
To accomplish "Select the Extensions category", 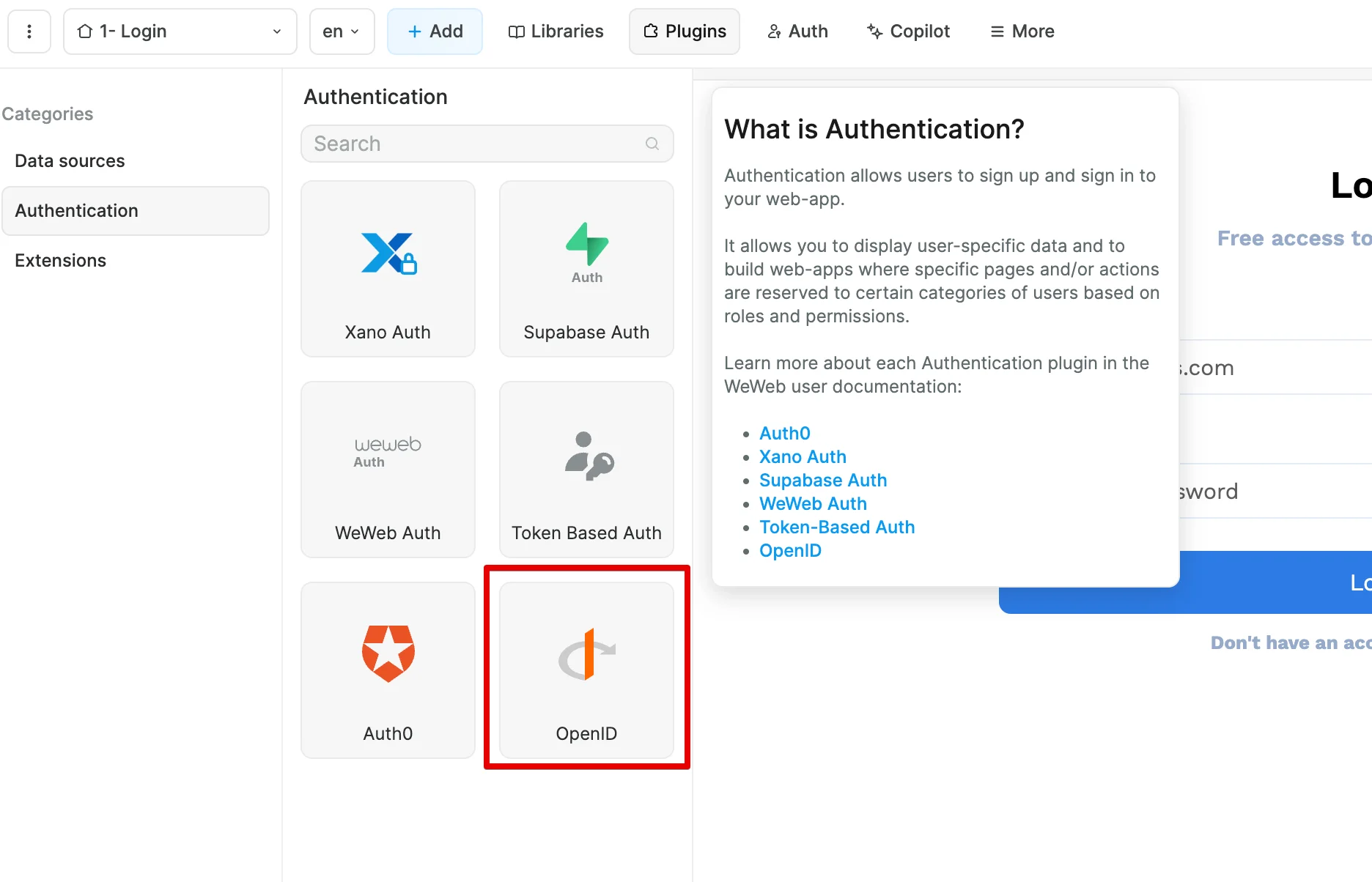I will 60,260.
